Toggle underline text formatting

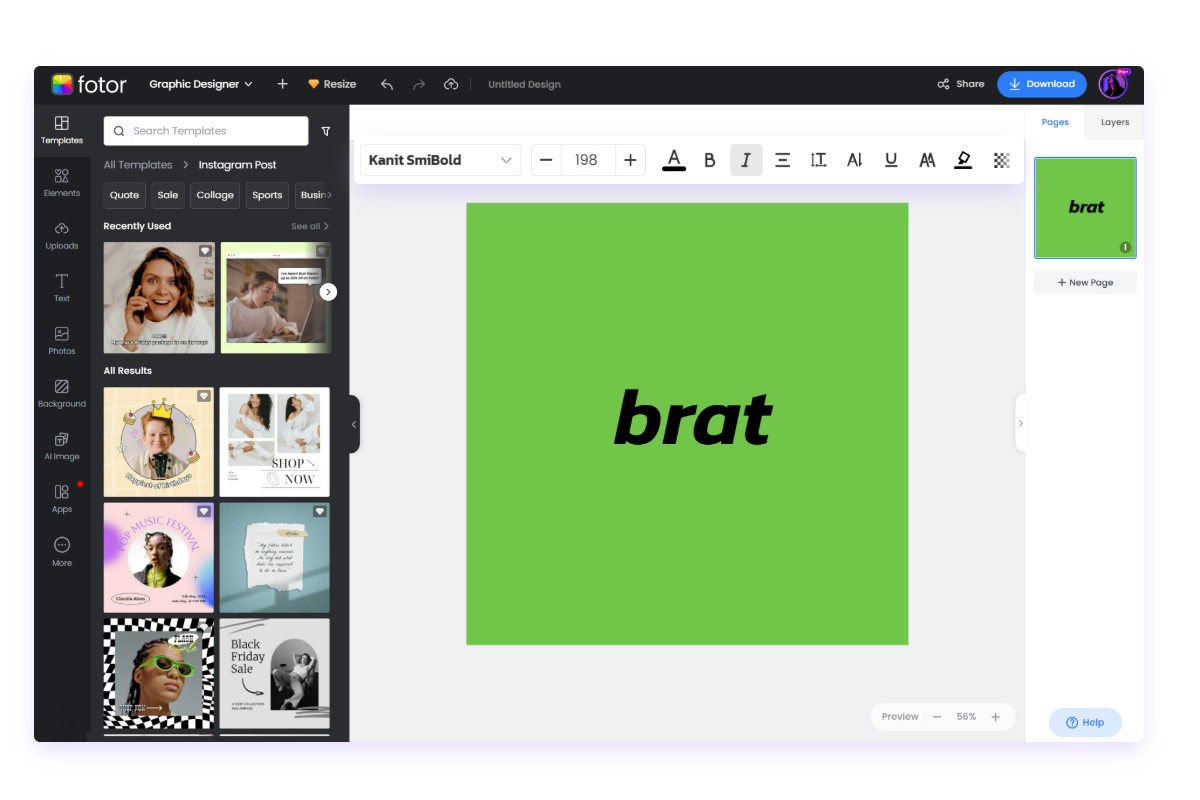891,160
